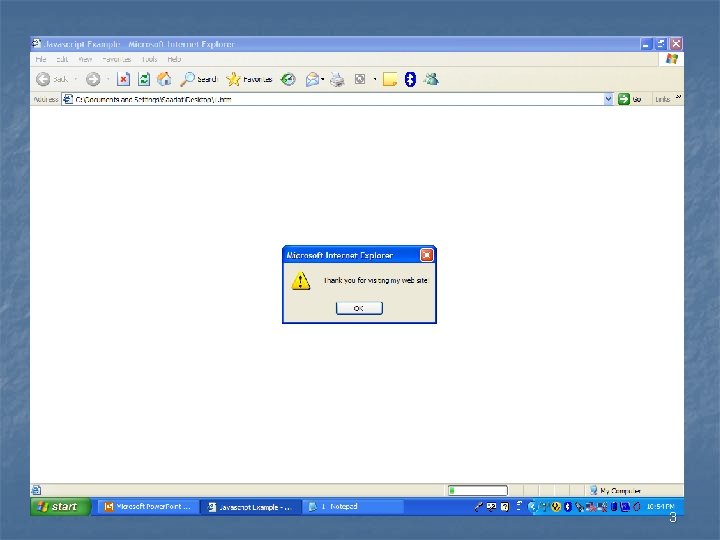Click the yellow warning icon in the dialog

coord(301,281)
